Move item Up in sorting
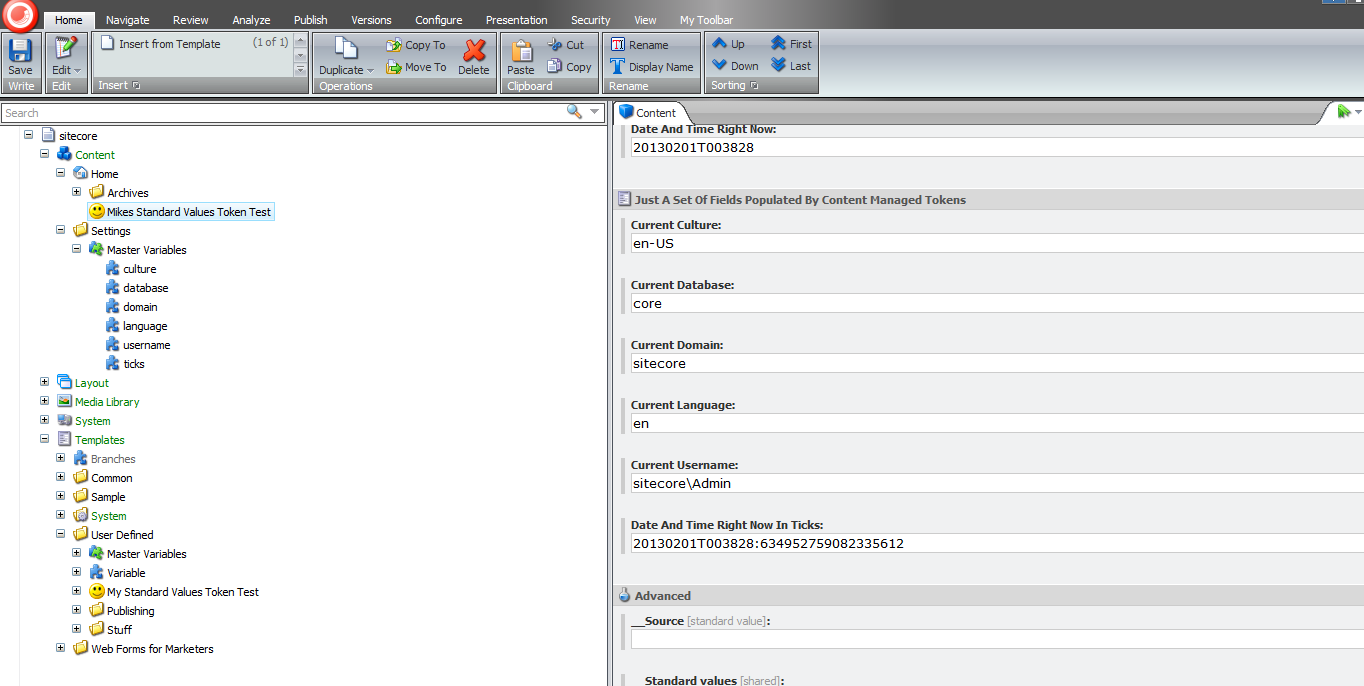 (728, 44)
